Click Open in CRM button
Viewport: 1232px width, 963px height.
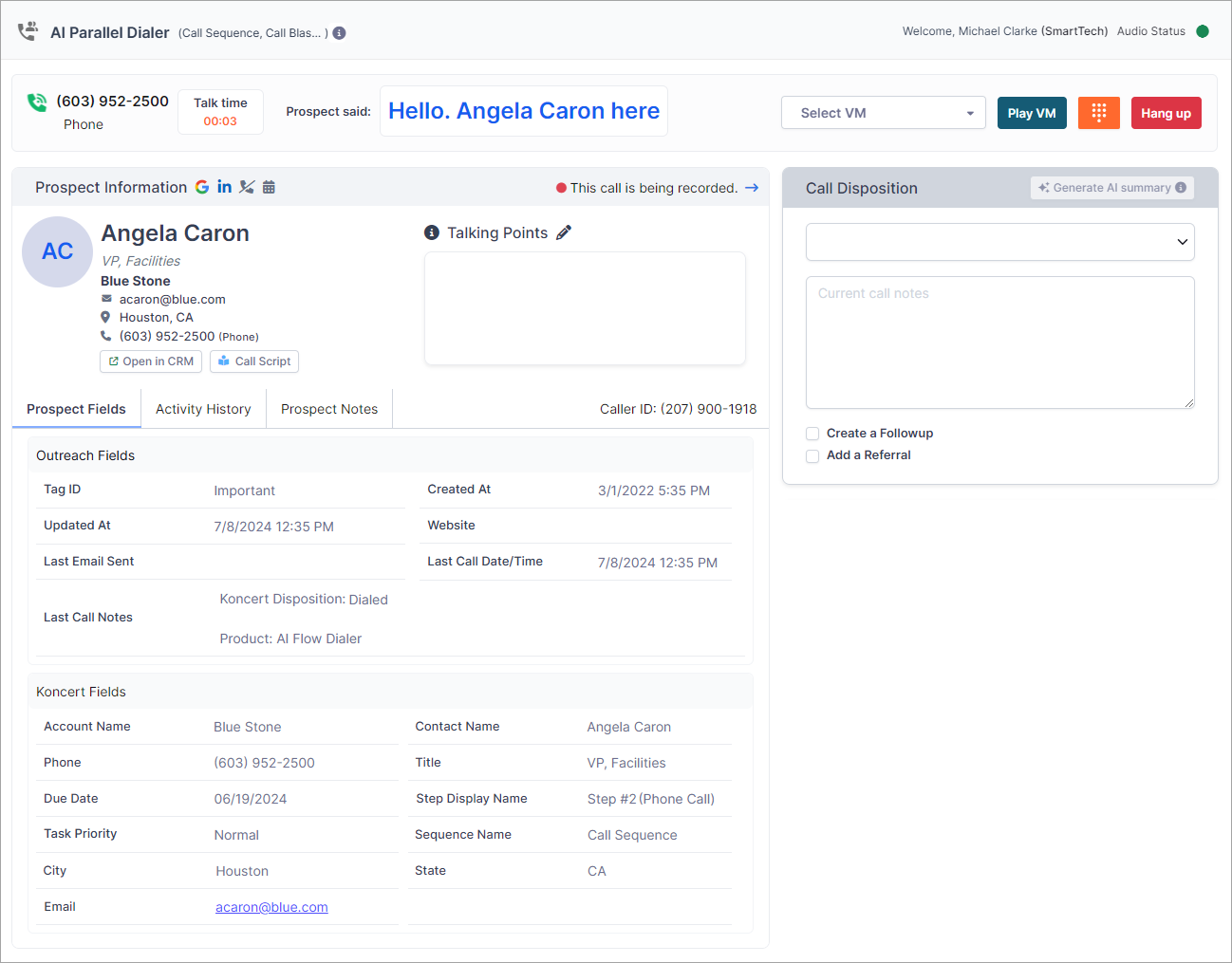click(x=151, y=361)
